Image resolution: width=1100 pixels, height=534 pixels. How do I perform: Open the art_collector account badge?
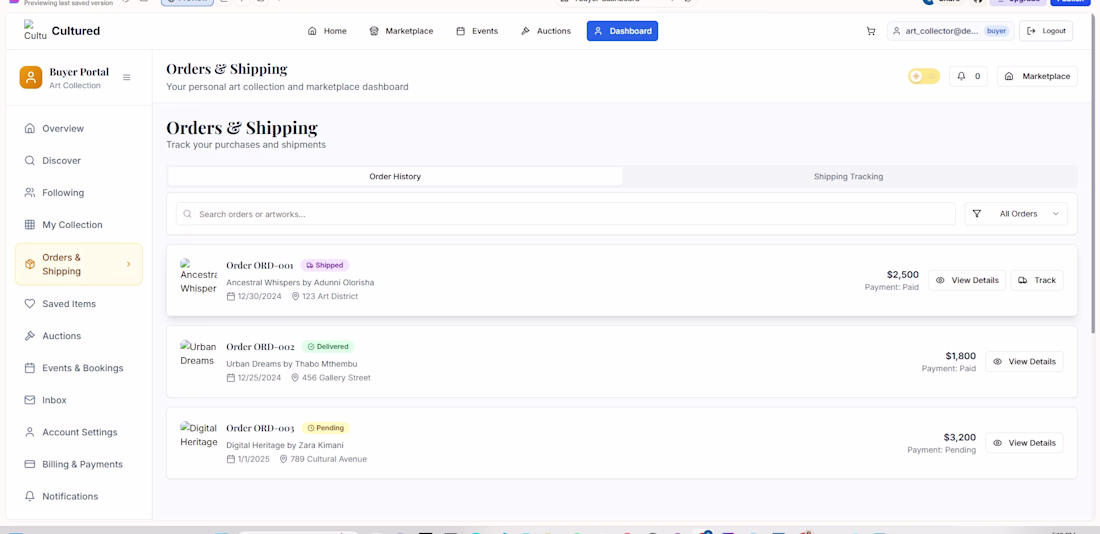click(951, 31)
